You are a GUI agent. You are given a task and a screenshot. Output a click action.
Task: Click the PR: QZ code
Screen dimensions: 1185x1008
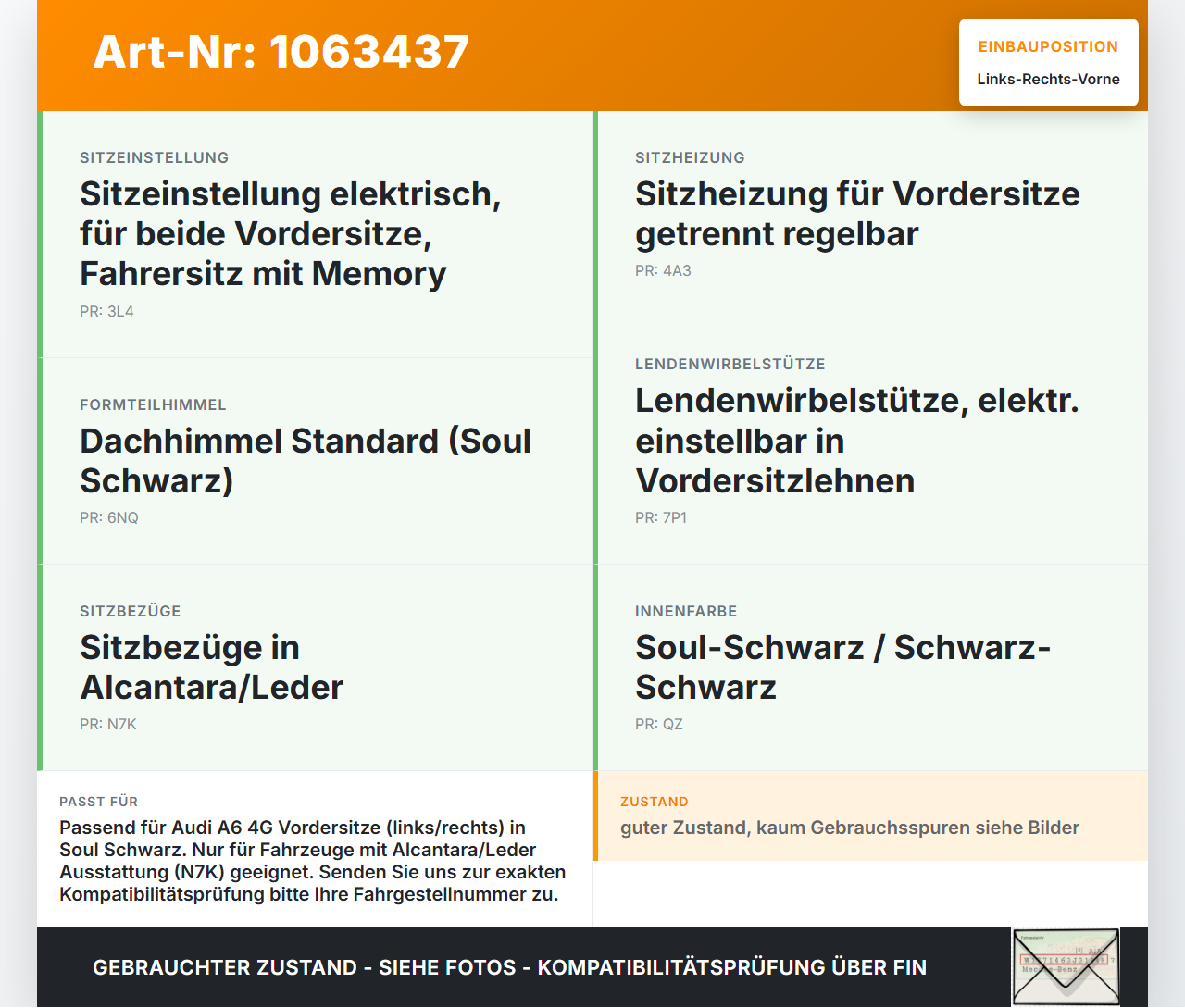tap(659, 724)
